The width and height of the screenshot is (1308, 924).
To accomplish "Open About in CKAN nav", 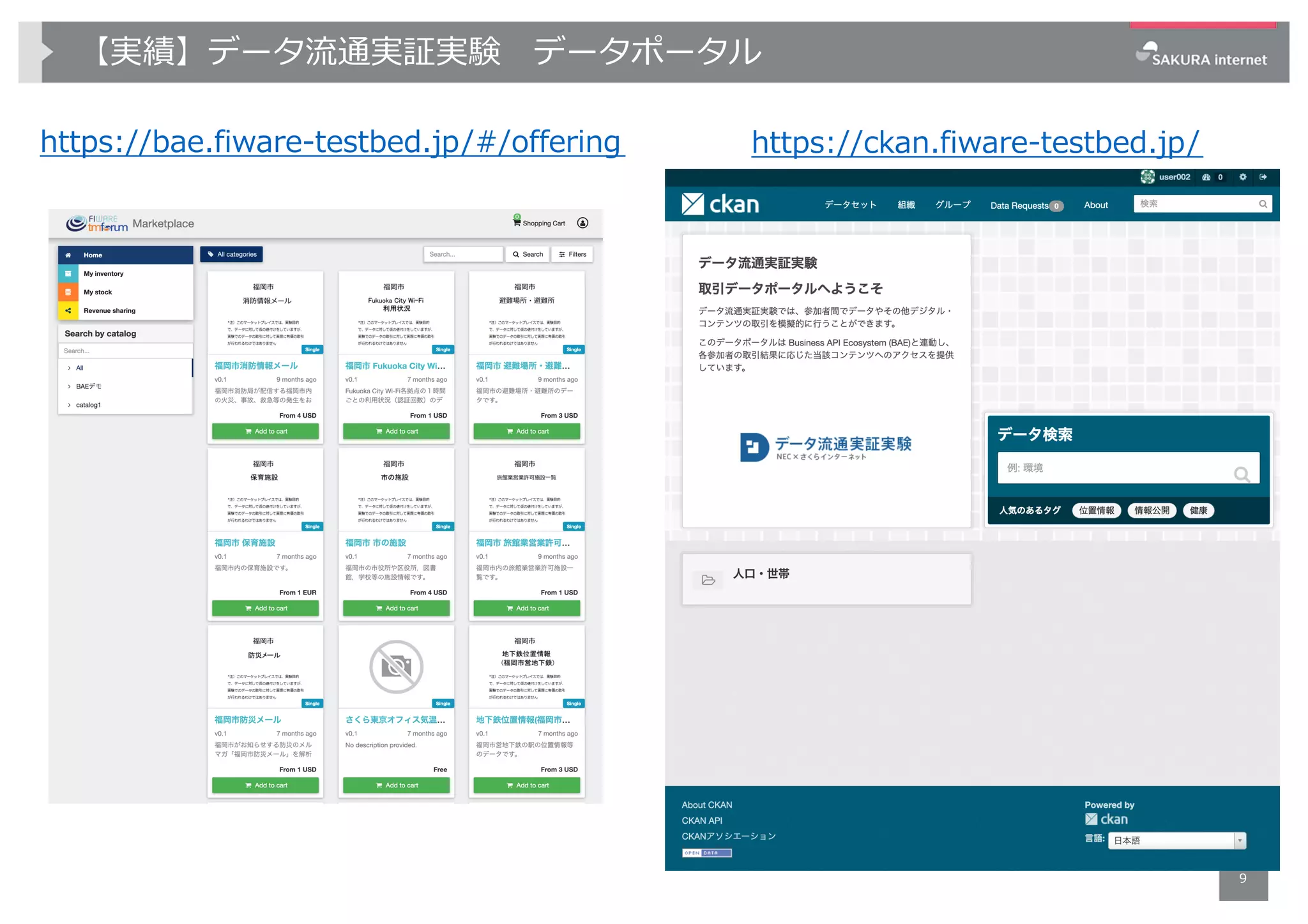I will 1096,205.
